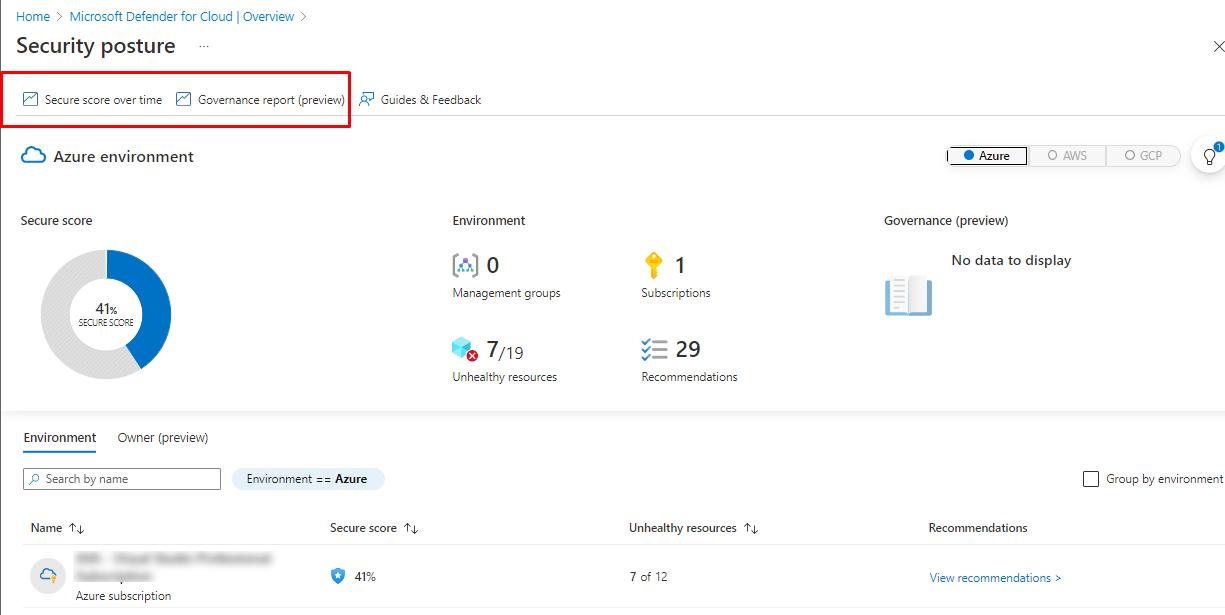Image resolution: width=1225 pixels, height=615 pixels.
Task: Switch to the Environment tab
Action: 60,438
